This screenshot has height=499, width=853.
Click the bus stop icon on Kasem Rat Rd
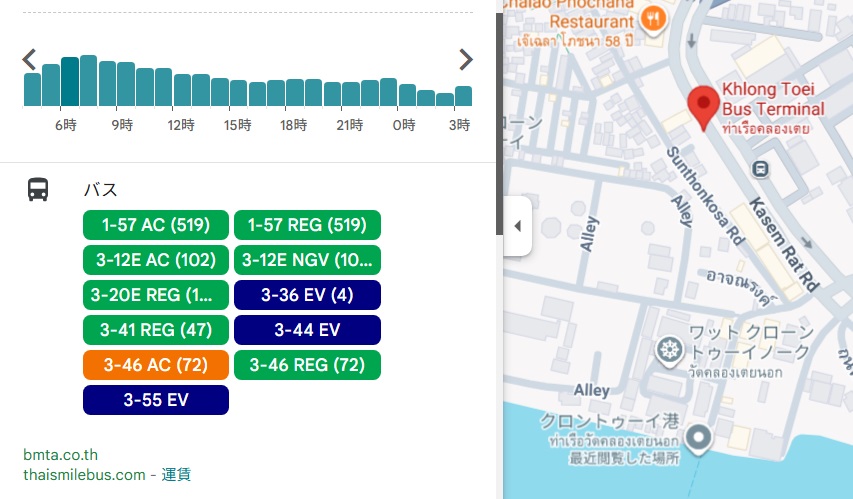(762, 168)
